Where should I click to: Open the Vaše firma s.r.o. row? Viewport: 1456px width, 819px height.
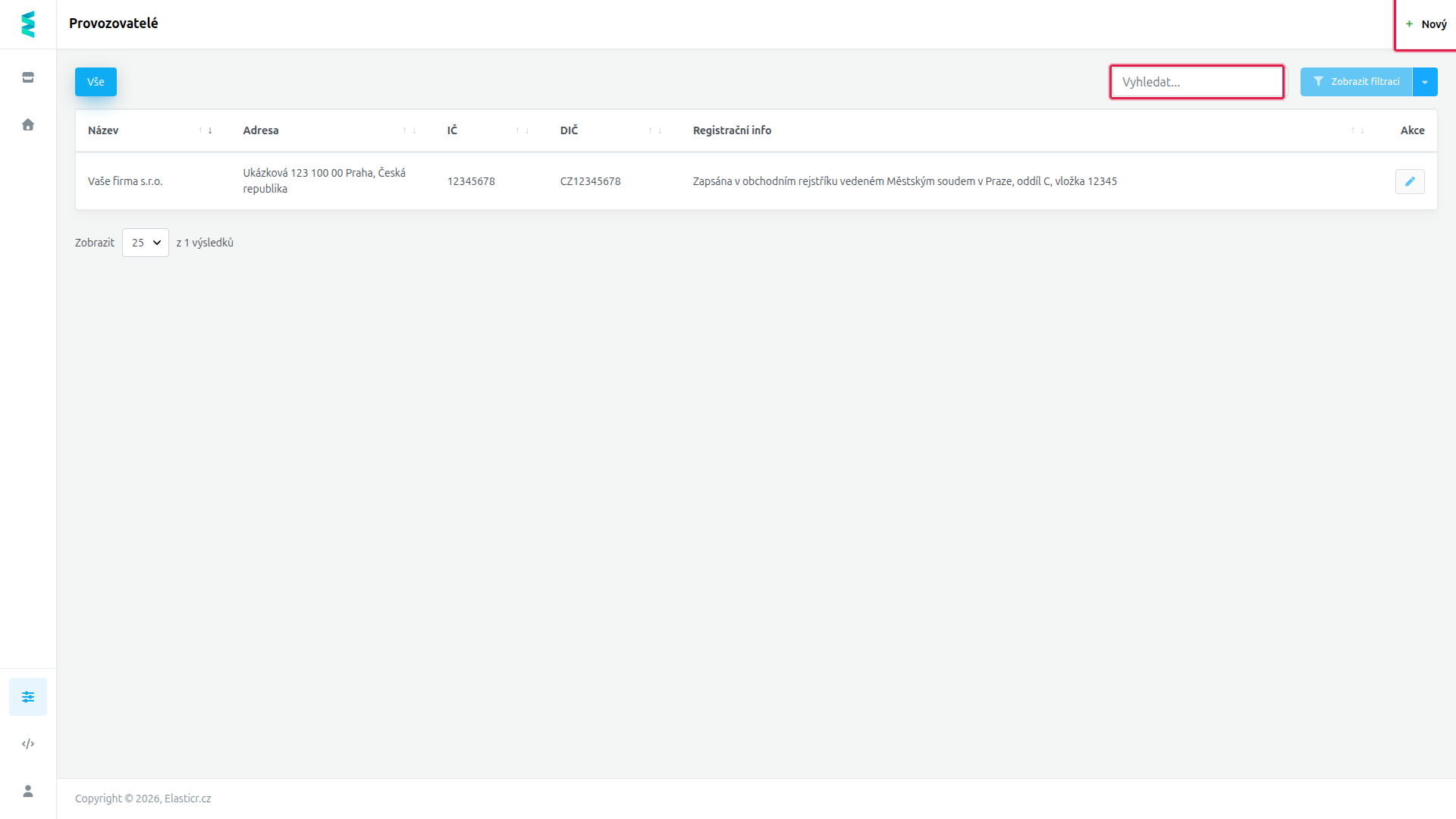756,181
